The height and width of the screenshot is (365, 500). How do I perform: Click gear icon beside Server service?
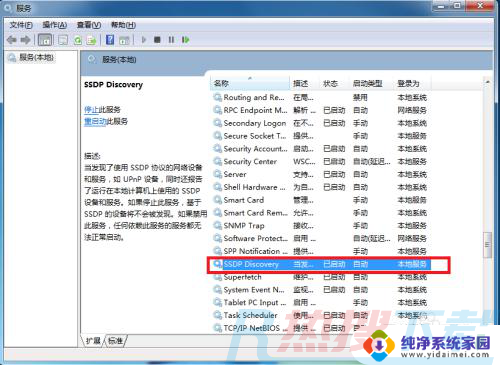218,174
